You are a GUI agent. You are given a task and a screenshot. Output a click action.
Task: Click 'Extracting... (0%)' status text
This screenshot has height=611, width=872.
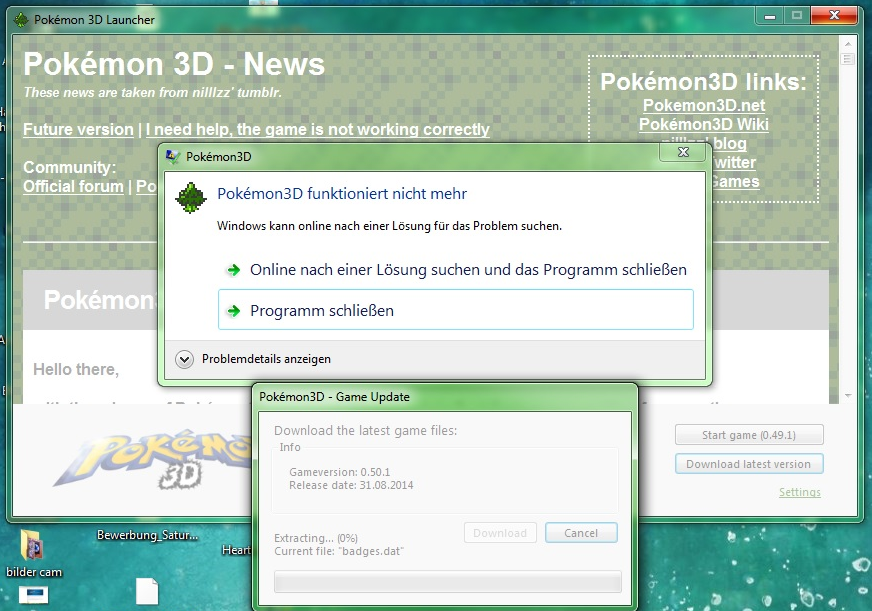tap(316, 538)
